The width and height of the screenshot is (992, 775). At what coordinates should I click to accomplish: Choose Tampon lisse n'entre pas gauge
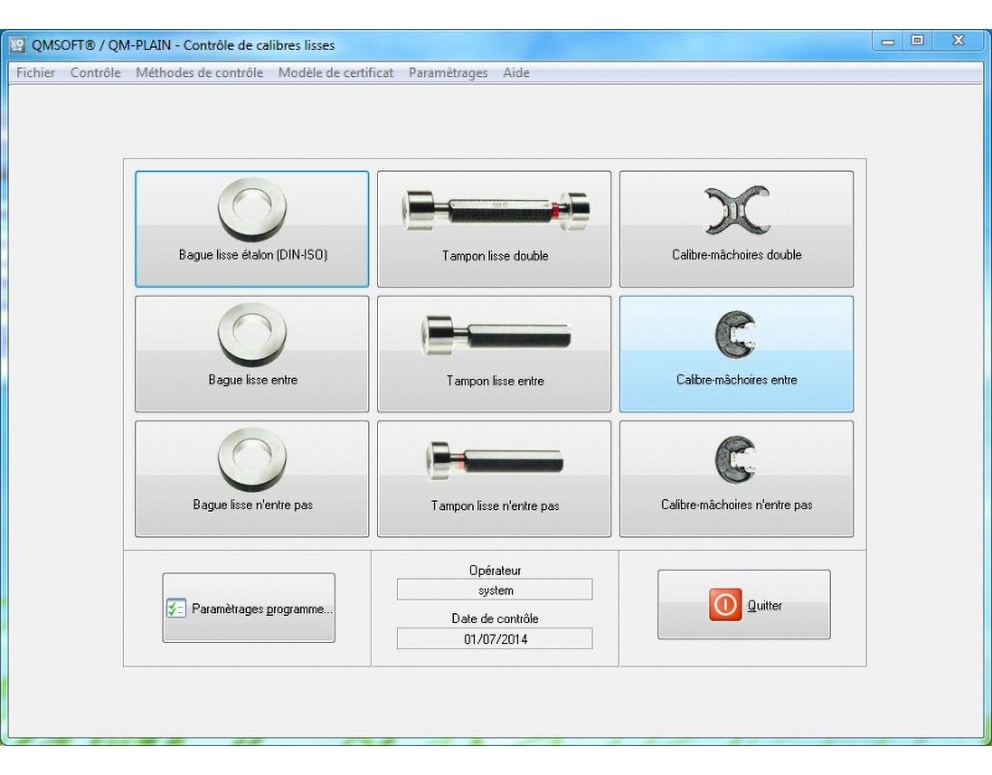pos(494,479)
